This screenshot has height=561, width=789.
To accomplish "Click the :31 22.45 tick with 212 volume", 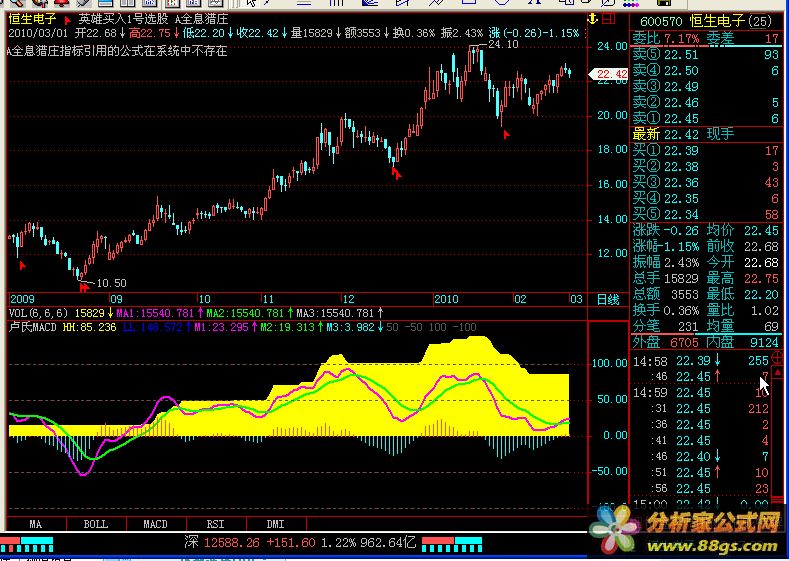I will pyautogui.click(x=700, y=409).
